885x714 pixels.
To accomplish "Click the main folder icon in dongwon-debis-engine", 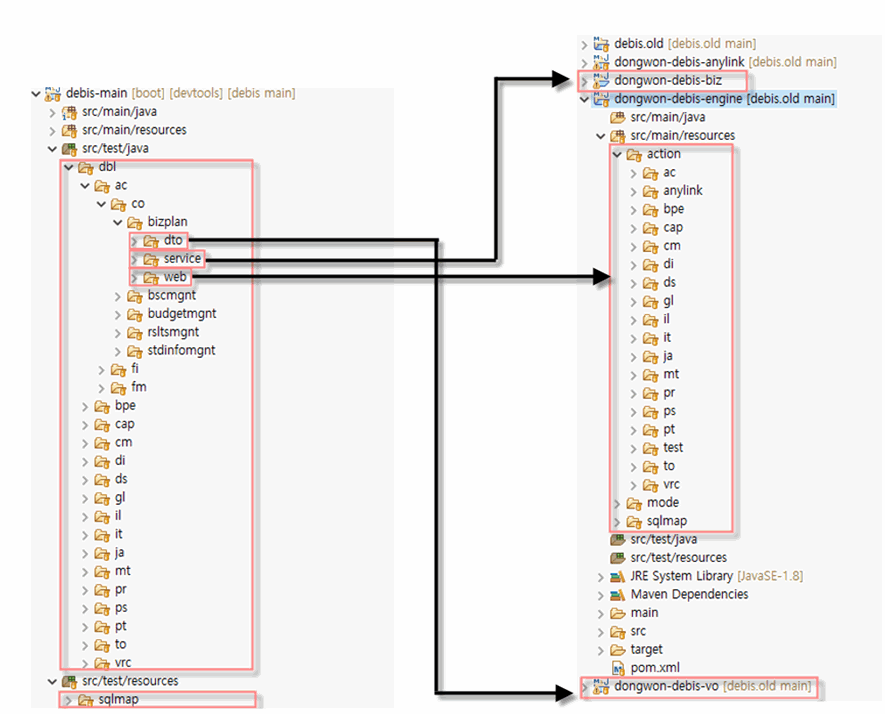I will (618, 614).
